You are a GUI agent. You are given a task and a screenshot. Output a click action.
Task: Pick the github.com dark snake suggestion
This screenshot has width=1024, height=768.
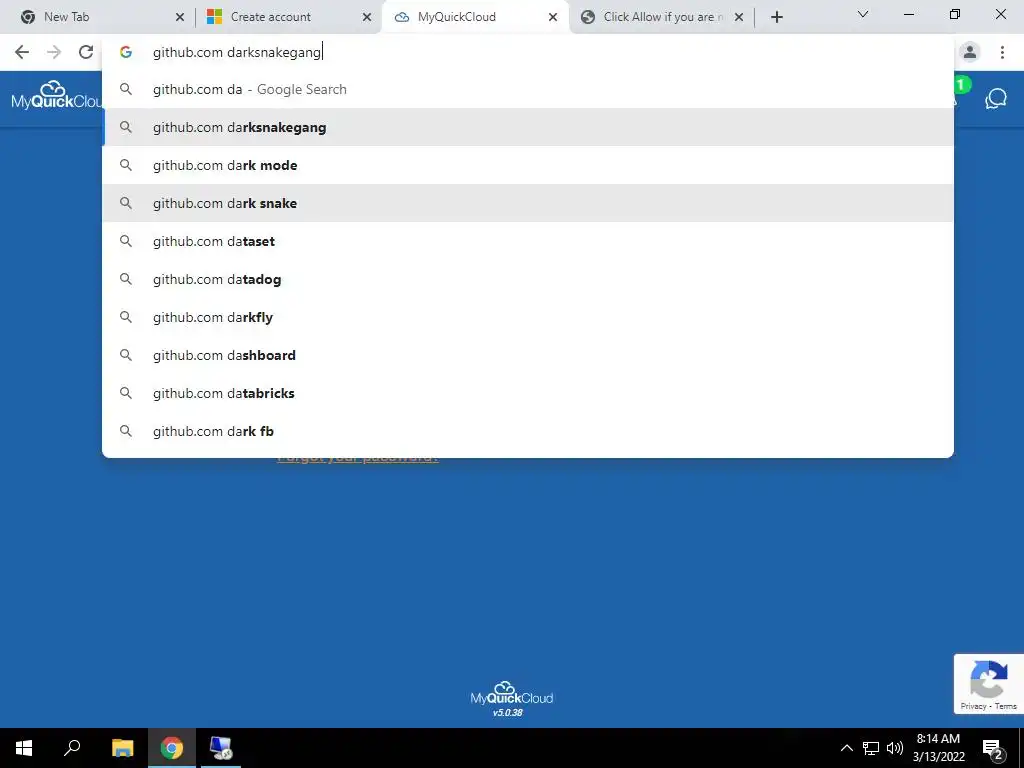tap(528, 203)
